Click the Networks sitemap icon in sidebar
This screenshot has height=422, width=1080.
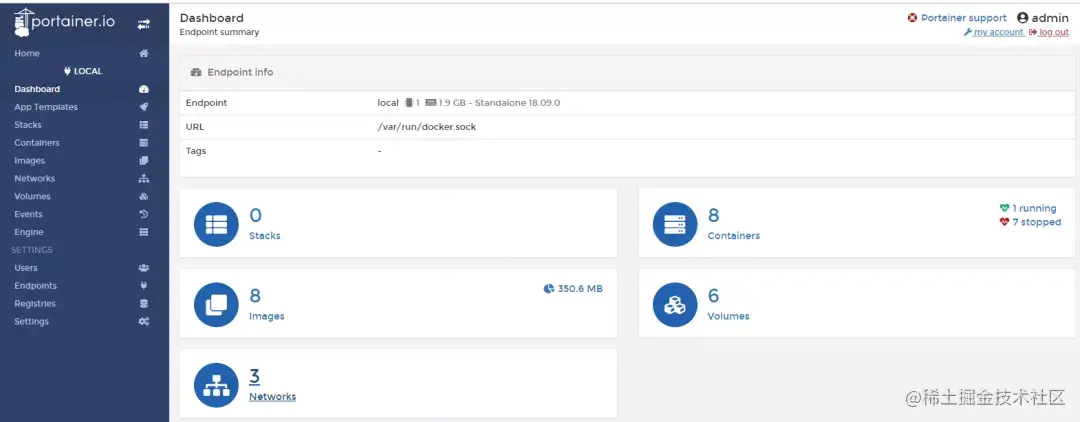coord(144,179)
